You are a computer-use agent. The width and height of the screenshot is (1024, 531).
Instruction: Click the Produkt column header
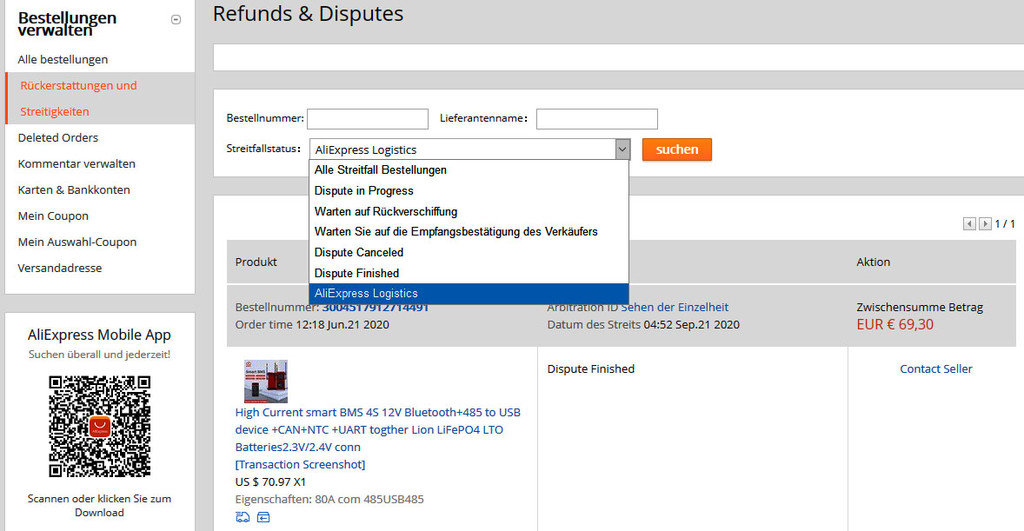point(256,262)
